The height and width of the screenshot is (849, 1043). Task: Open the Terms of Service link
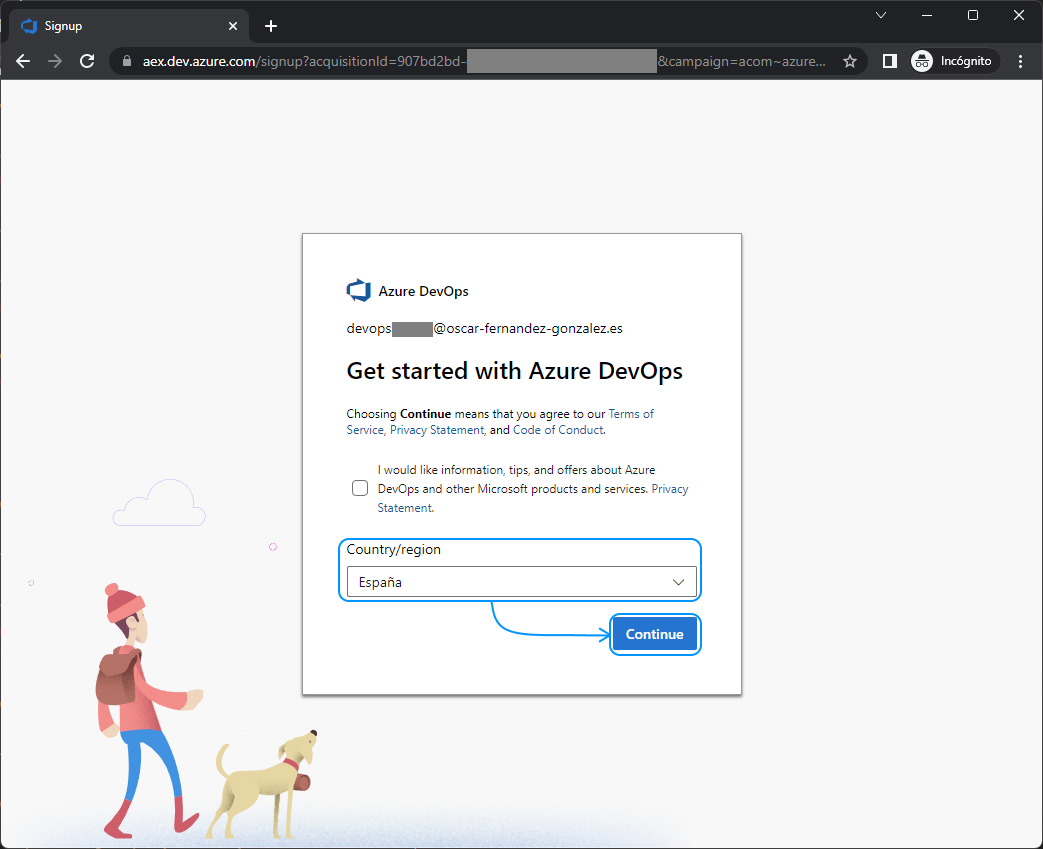(x=500, y=422)
